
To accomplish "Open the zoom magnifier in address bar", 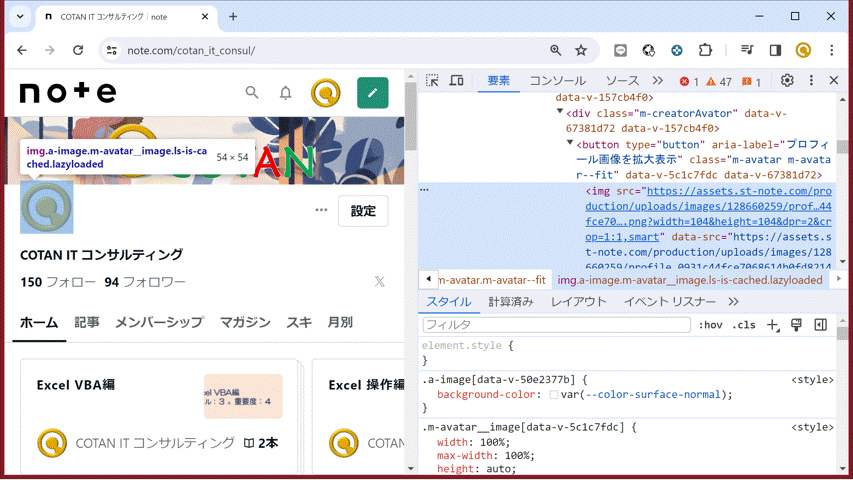I will [555, 50].
